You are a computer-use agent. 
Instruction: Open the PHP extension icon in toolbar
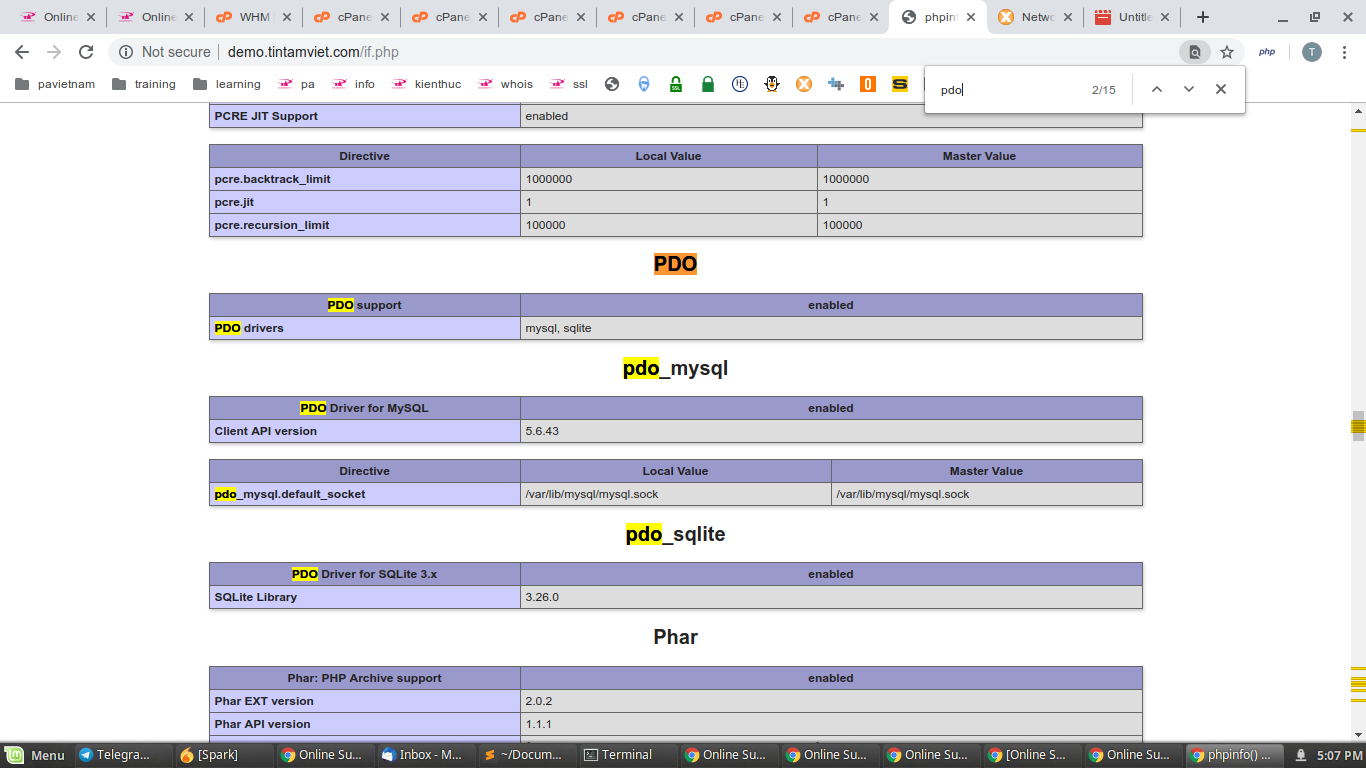click(1267, 52)
